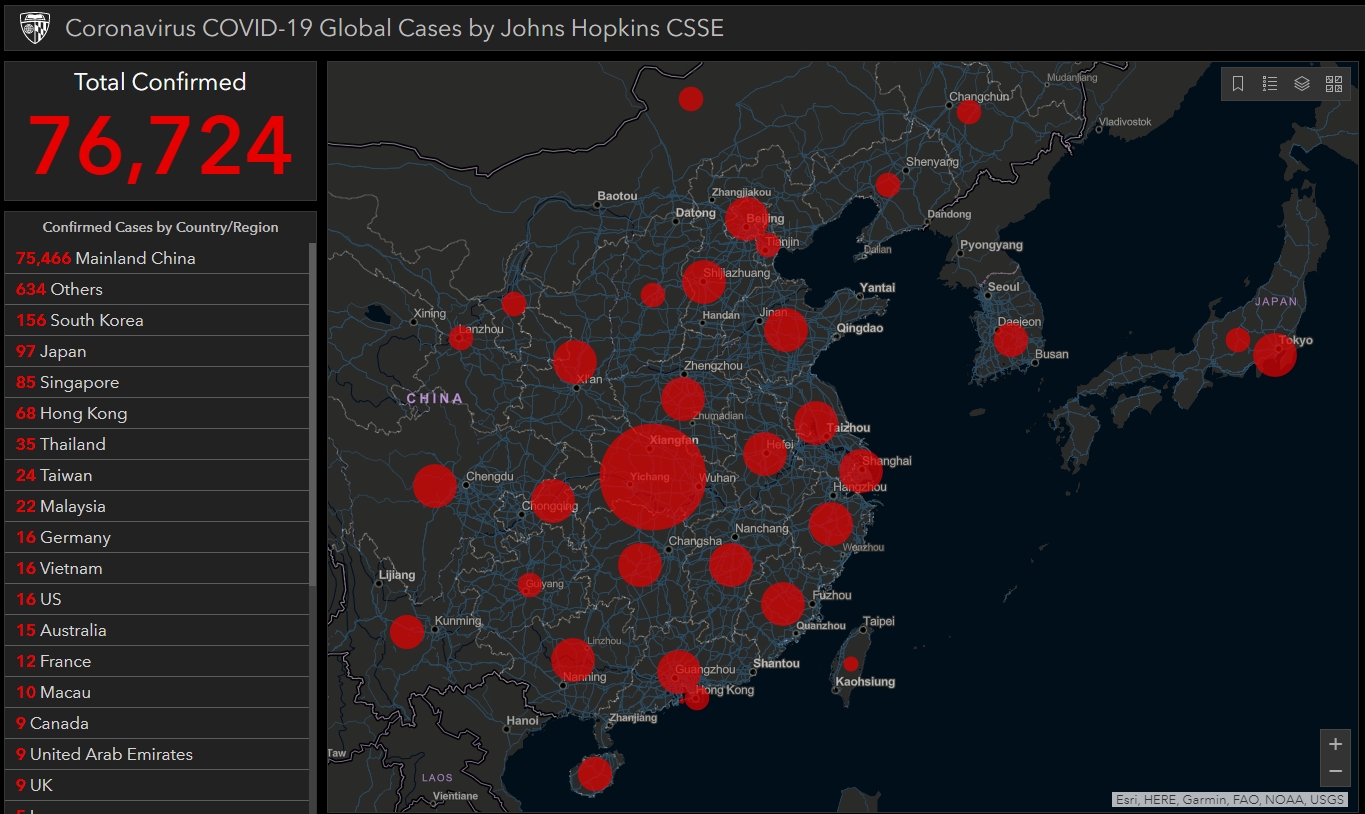1365x814 pixels.
Task: Click the case circle near Daejeon
Action: pos(1011,340)
